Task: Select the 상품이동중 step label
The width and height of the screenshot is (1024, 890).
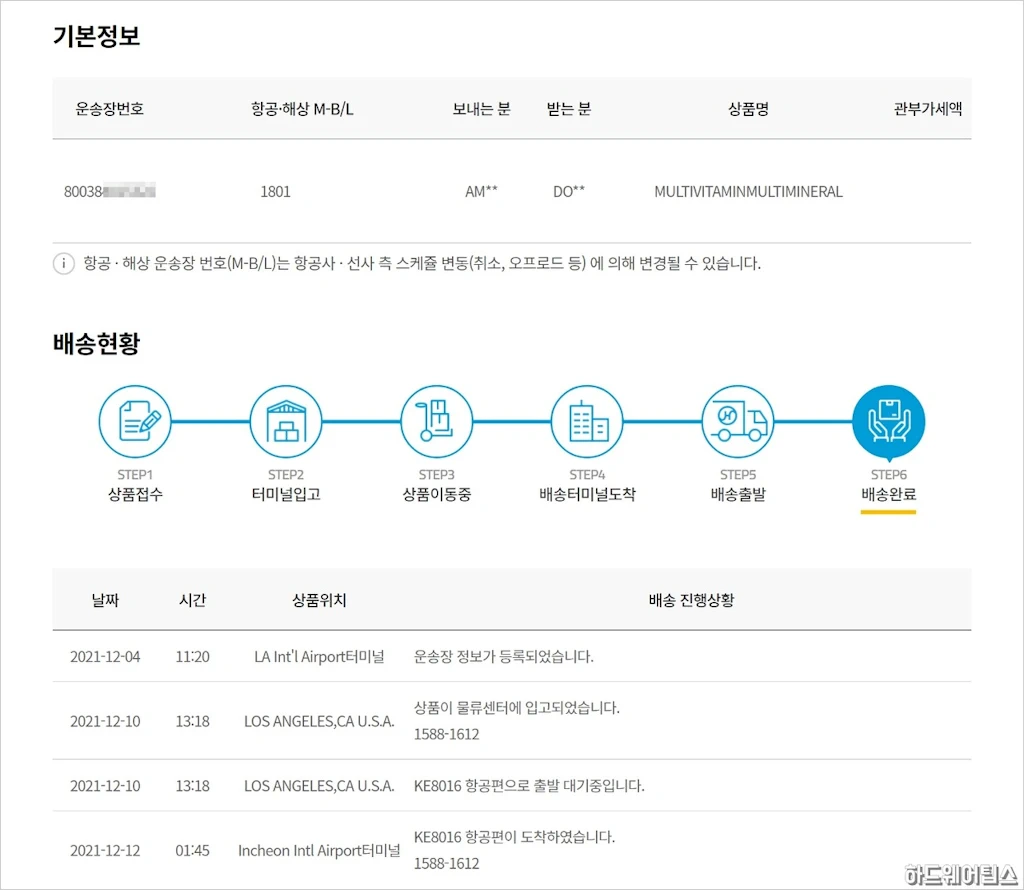Action: pyautogui.click(x=436, y=494)
